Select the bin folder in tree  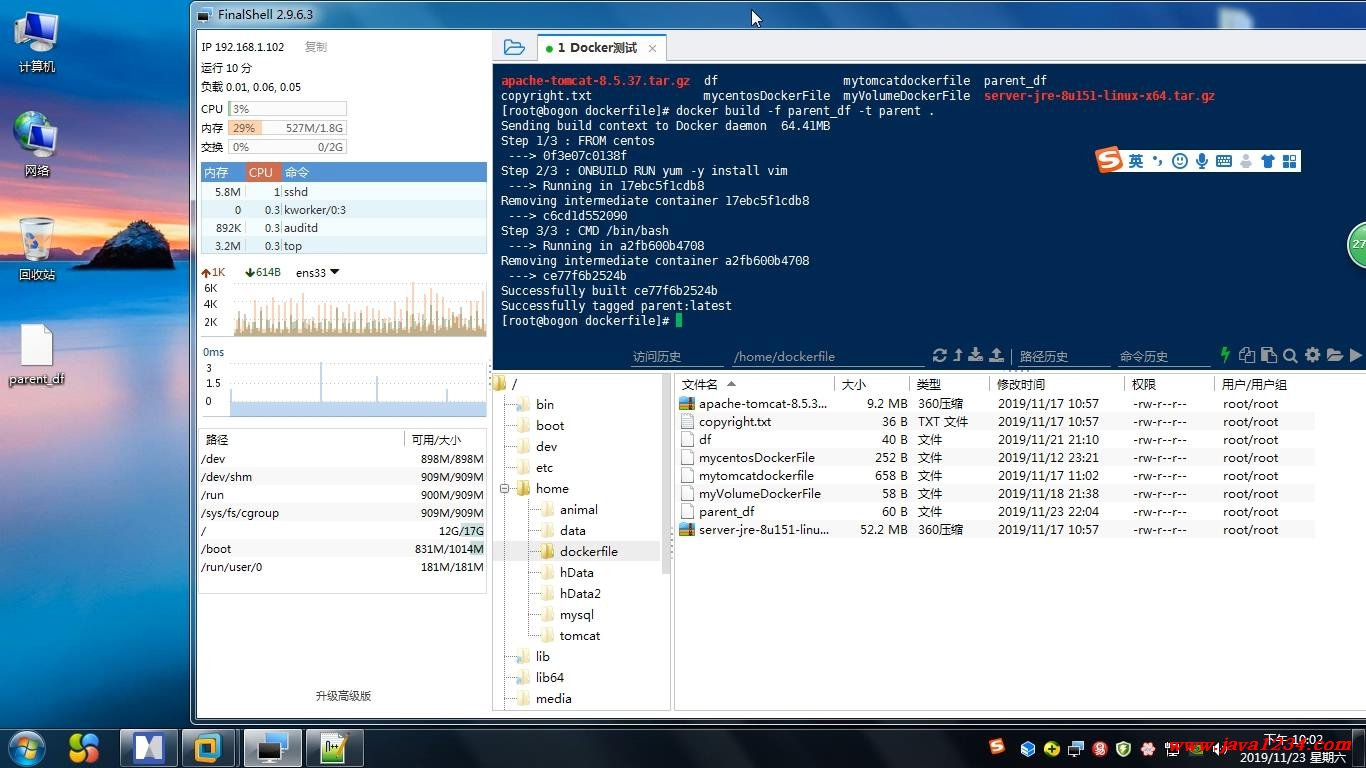tap(544, 405)
